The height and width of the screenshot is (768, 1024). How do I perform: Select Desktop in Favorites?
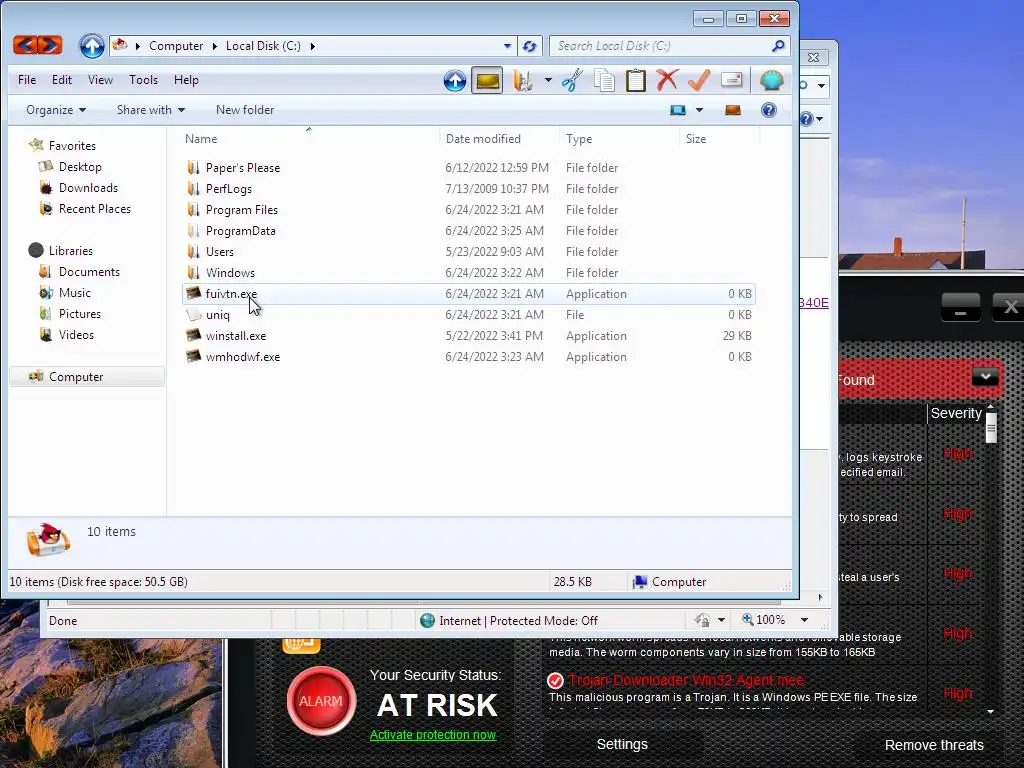[80, 167]
